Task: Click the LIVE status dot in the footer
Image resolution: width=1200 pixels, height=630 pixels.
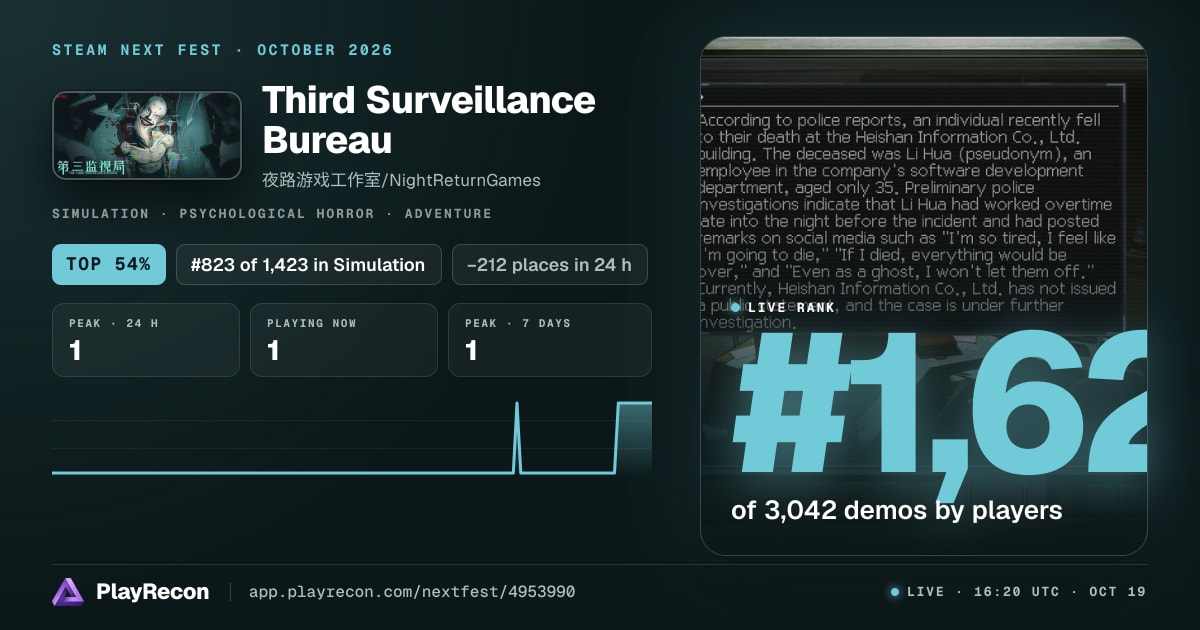Action: coord(895,592)
